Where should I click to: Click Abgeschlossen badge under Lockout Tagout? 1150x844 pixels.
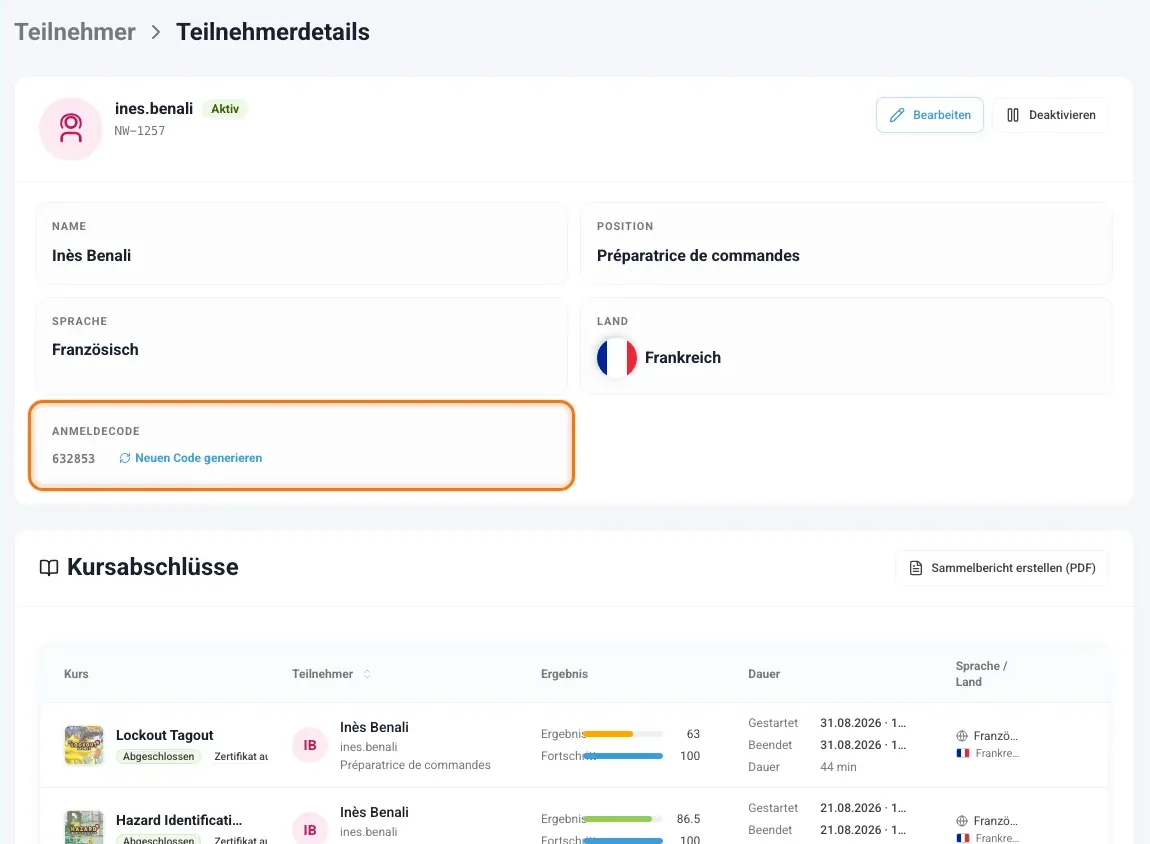click(x=158, y=756)
